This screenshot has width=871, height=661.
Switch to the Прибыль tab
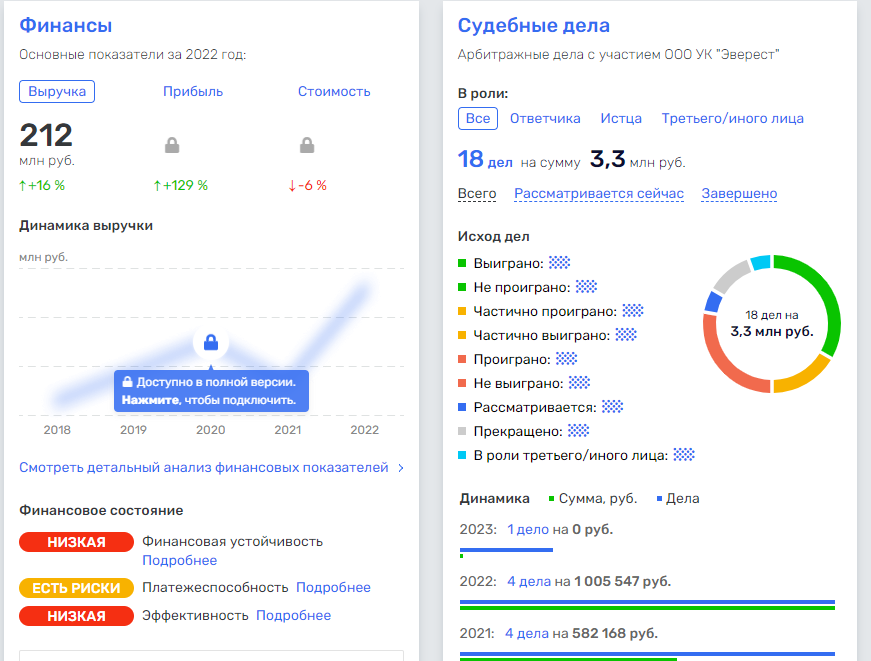pos(193,92)
